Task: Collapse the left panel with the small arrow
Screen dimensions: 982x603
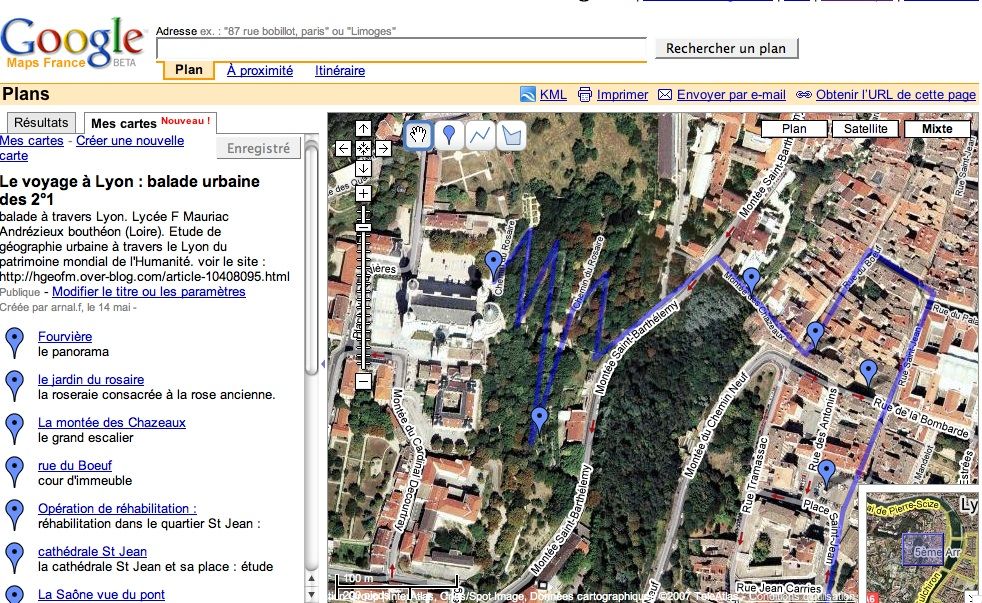Action: pyautogui.click(x=323, y=364)
